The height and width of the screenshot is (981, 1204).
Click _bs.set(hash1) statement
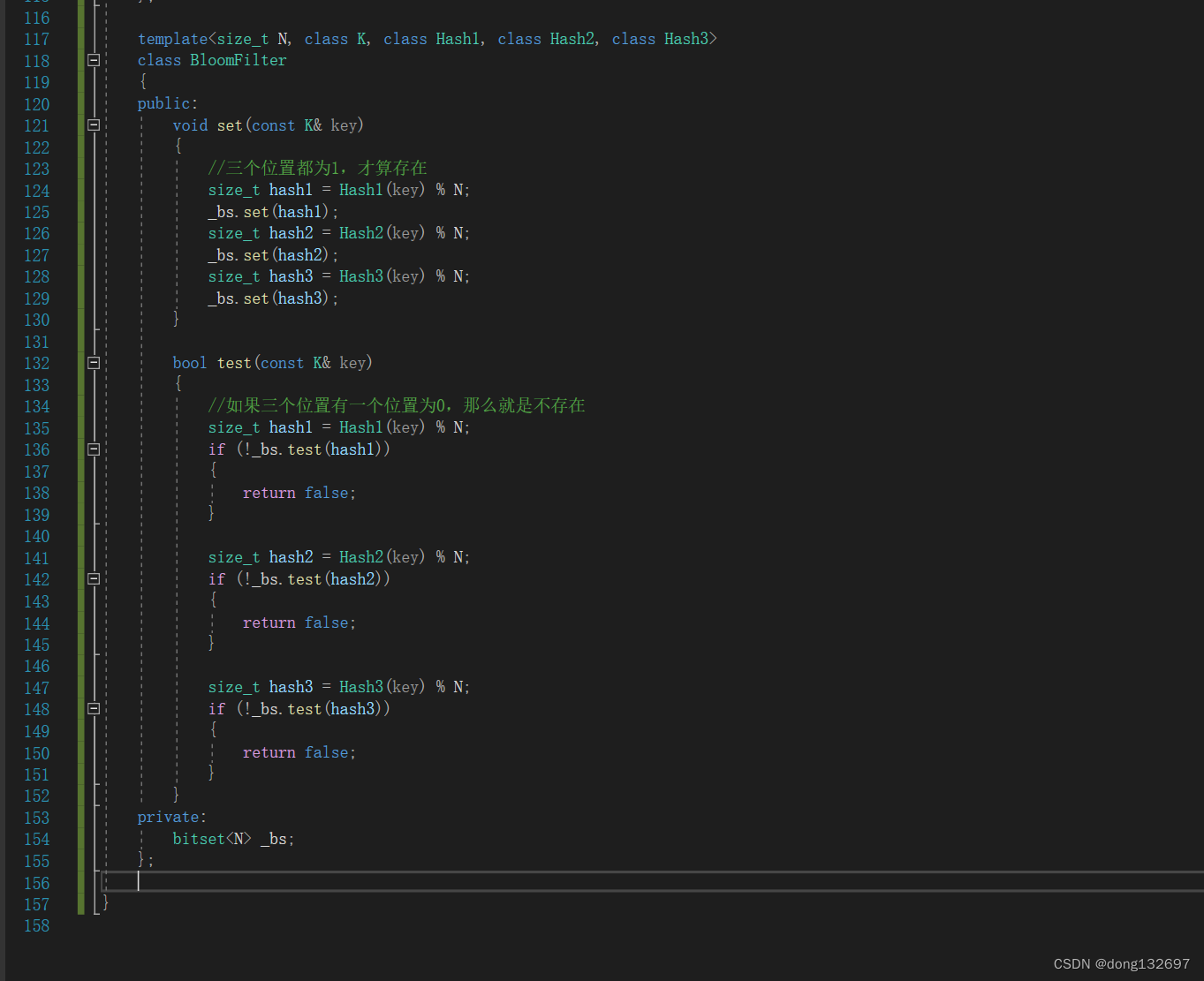(x=273, y=212)
